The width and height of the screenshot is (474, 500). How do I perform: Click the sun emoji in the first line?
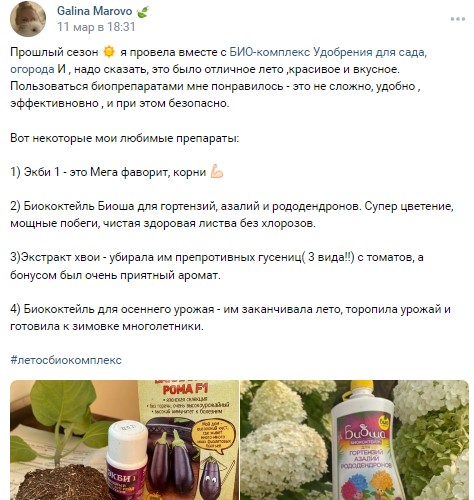(x=109, y=52)
